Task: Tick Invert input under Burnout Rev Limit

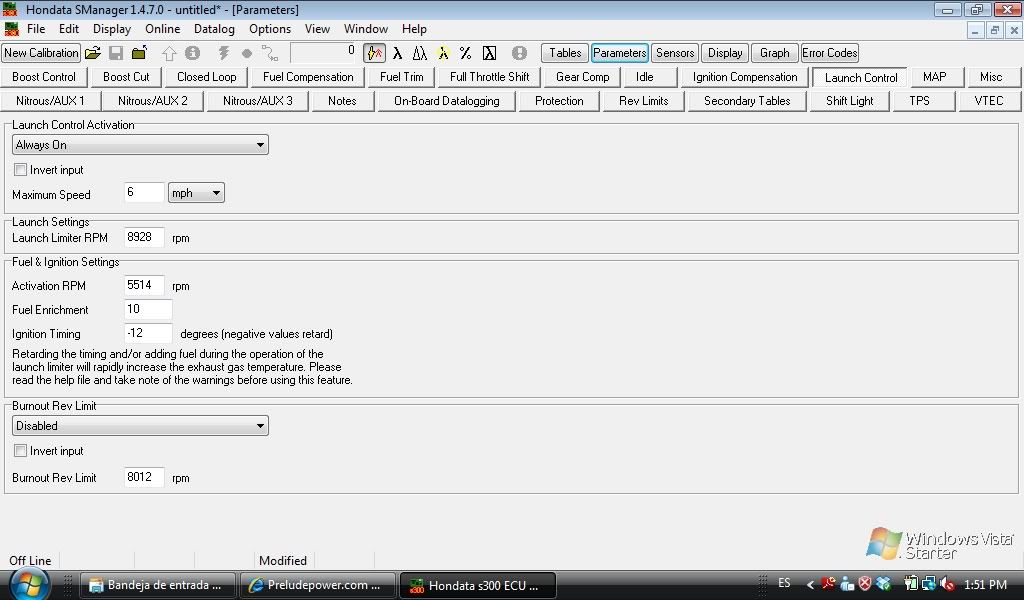Action: [20, 450]
